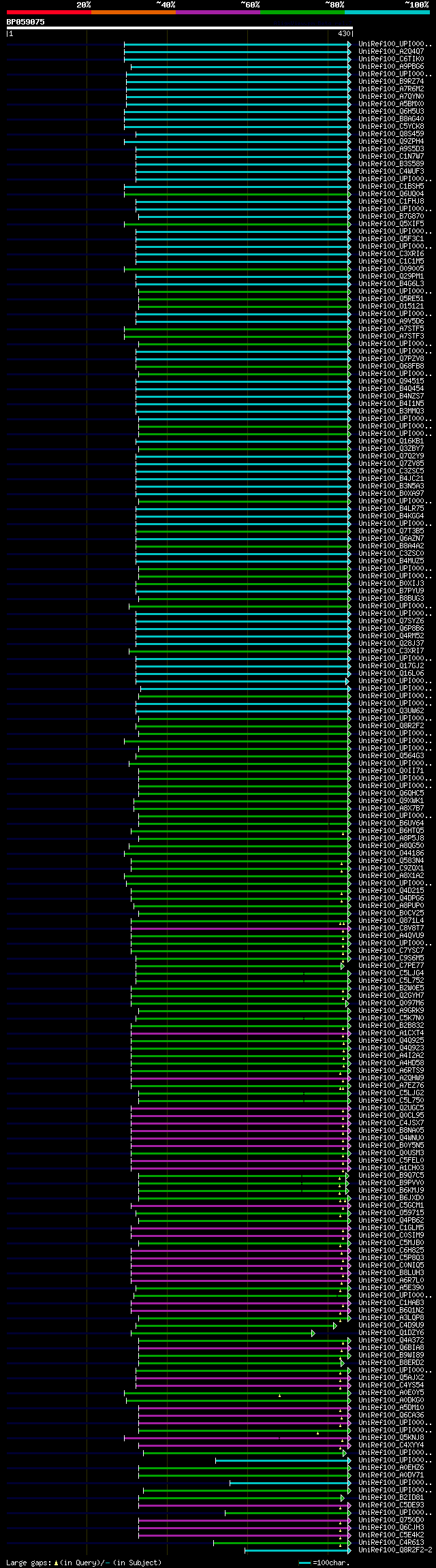Open hit UniRef100_A9PBG6

pyautogui.click(x=391, y=67)
